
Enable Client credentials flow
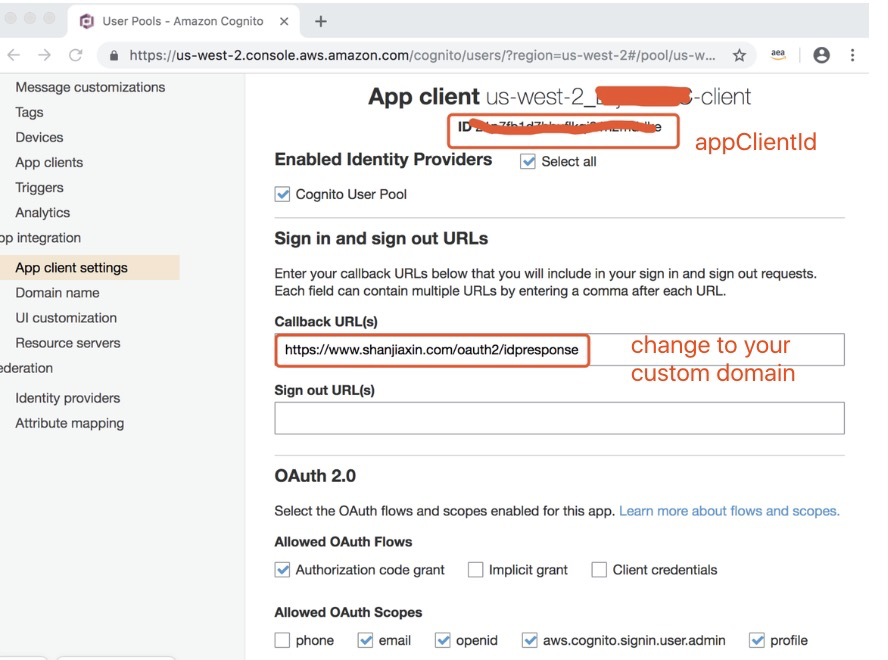[x=599, y=569]
